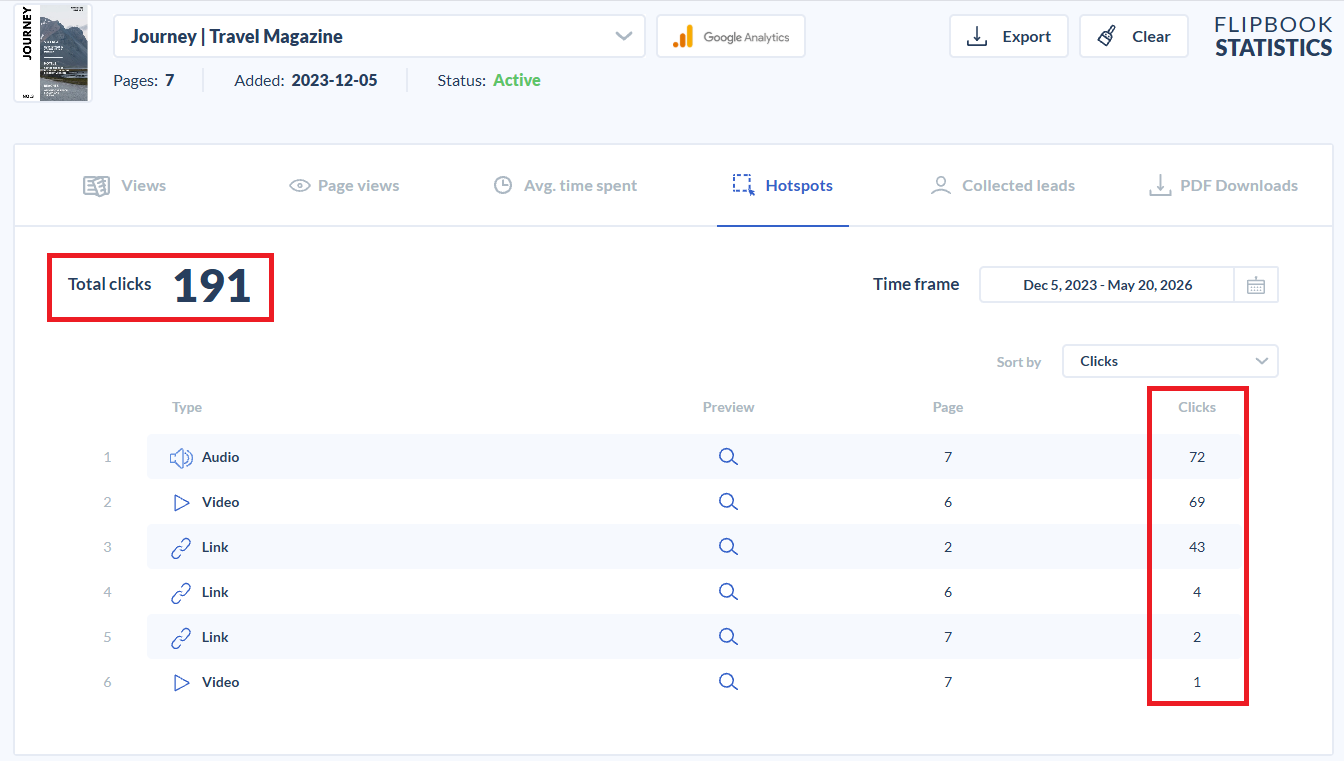Switch to the PDF Downloads tab
The height and width of the screenshot is (761, 1344).
(1223, 186)
